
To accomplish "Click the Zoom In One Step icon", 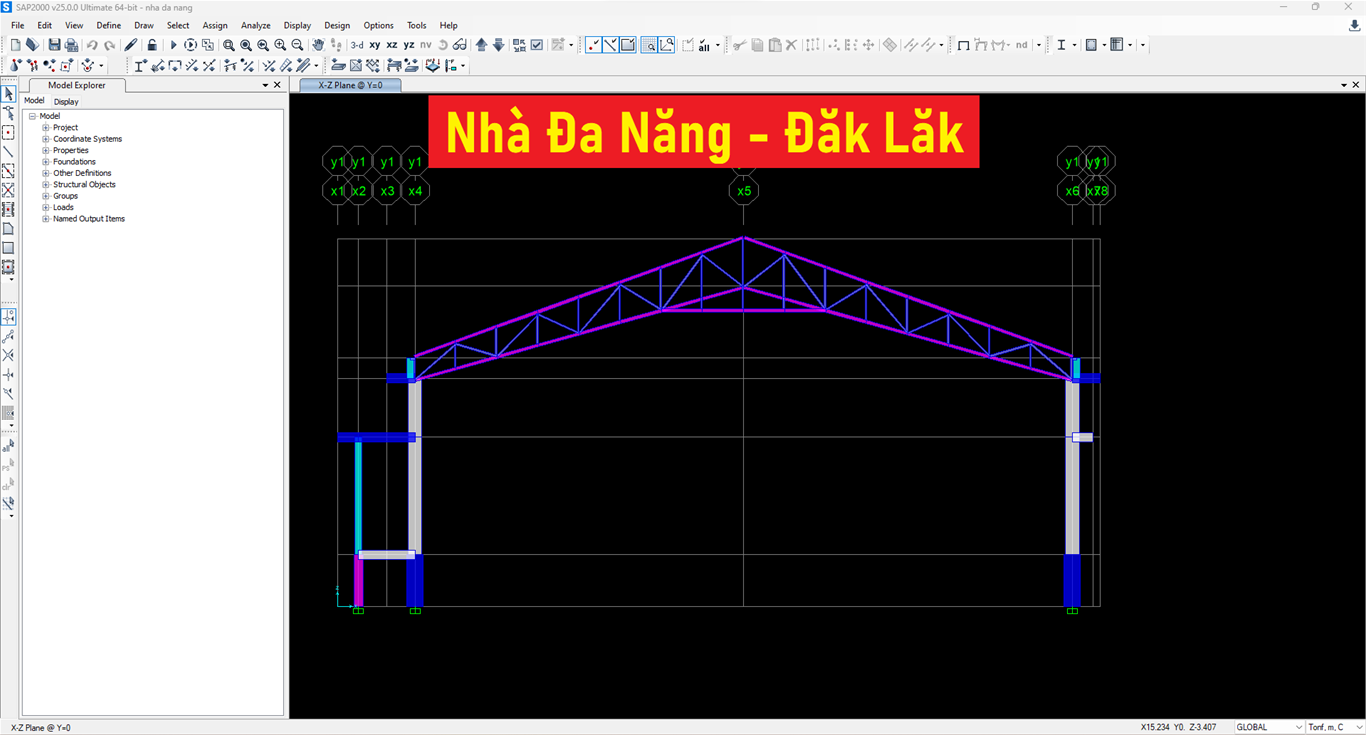I will pos(280,45).
